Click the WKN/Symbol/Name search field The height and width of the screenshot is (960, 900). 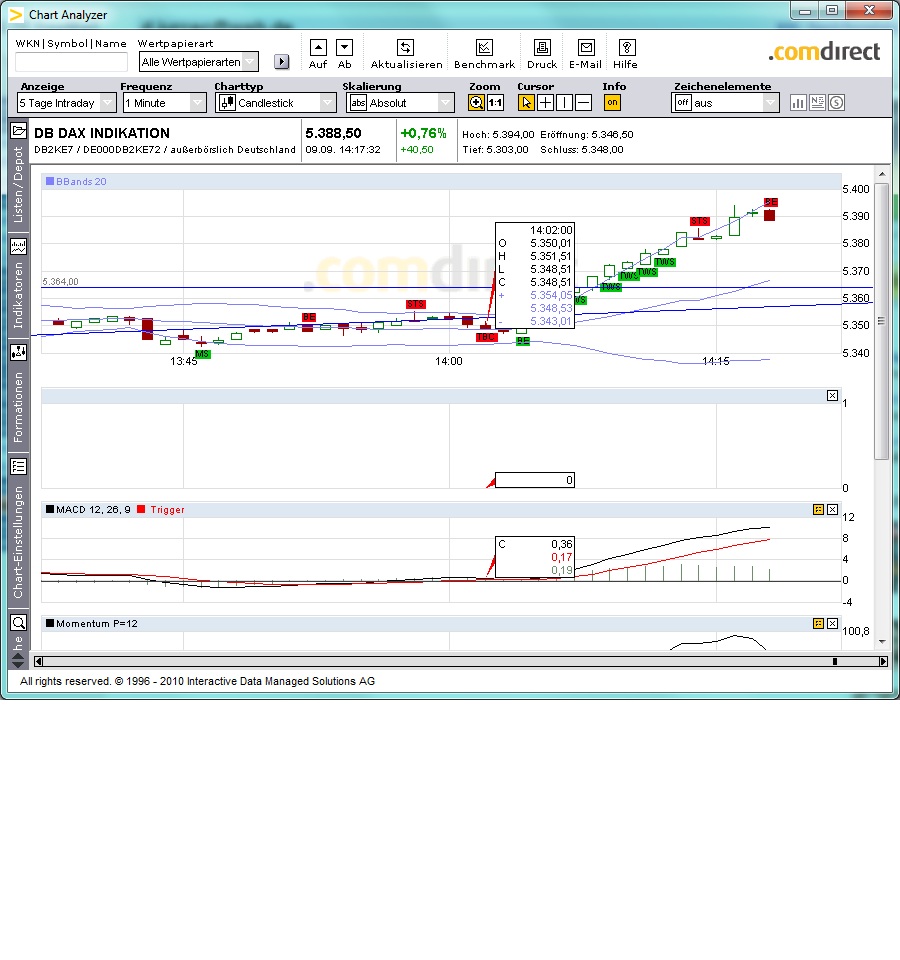click(x=71, y=62)
